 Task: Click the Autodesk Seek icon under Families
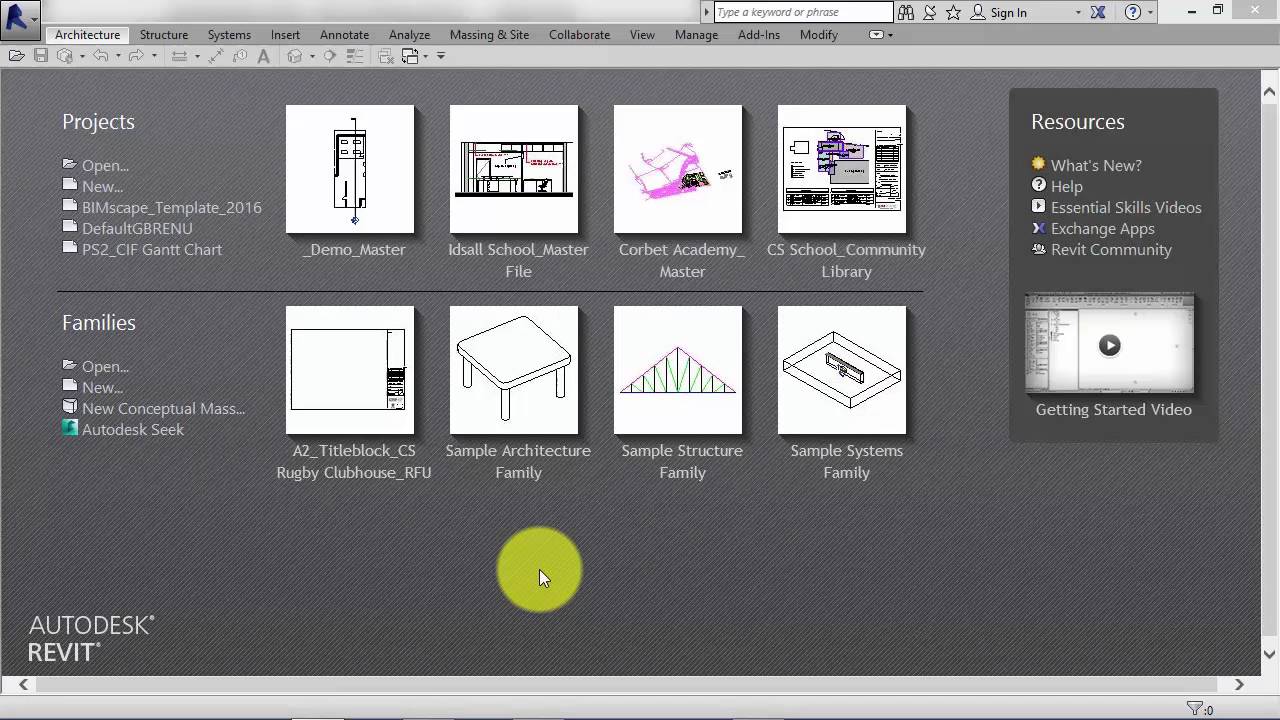[x=70, y=429]
